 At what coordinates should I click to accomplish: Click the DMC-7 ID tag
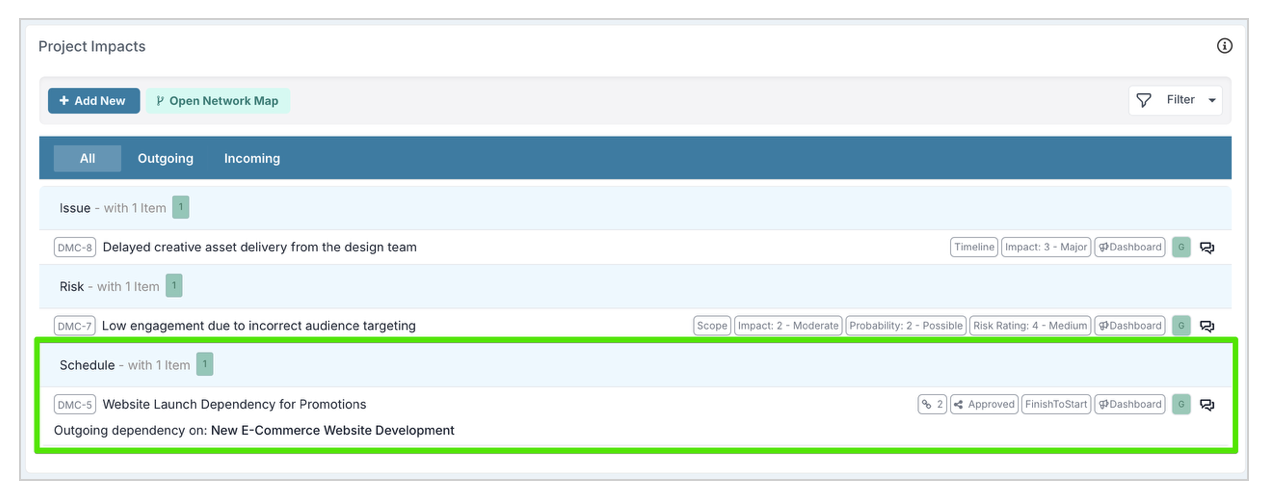(x=75, y=325)
